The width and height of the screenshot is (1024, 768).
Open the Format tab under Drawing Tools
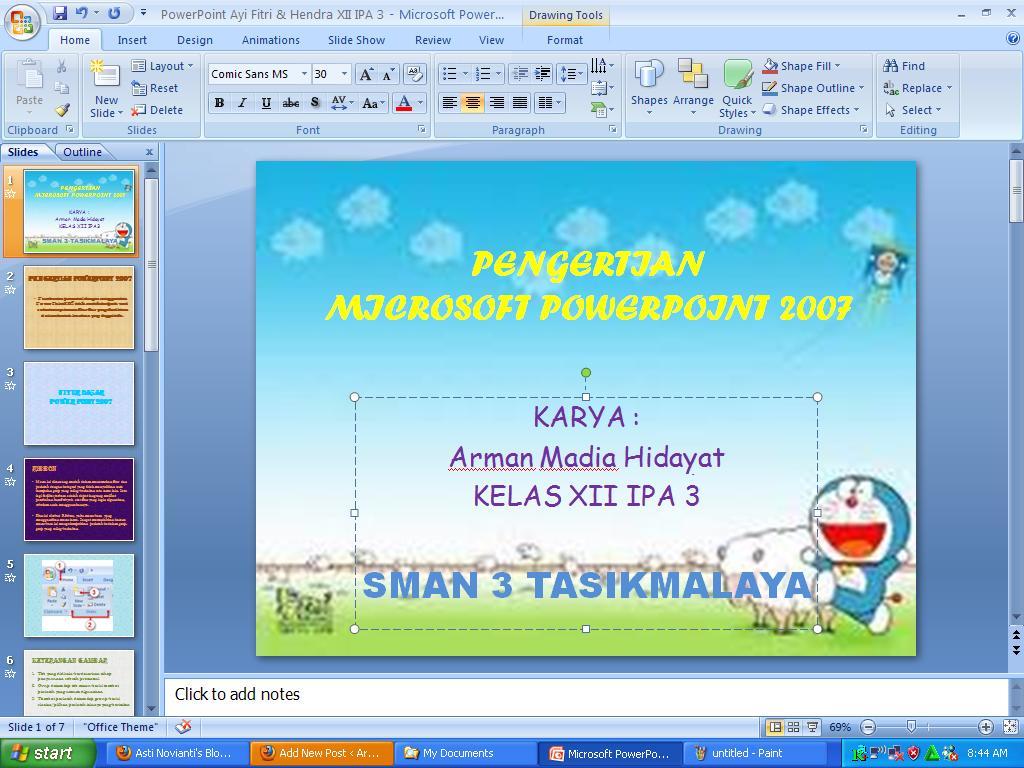tap(565, 40)
